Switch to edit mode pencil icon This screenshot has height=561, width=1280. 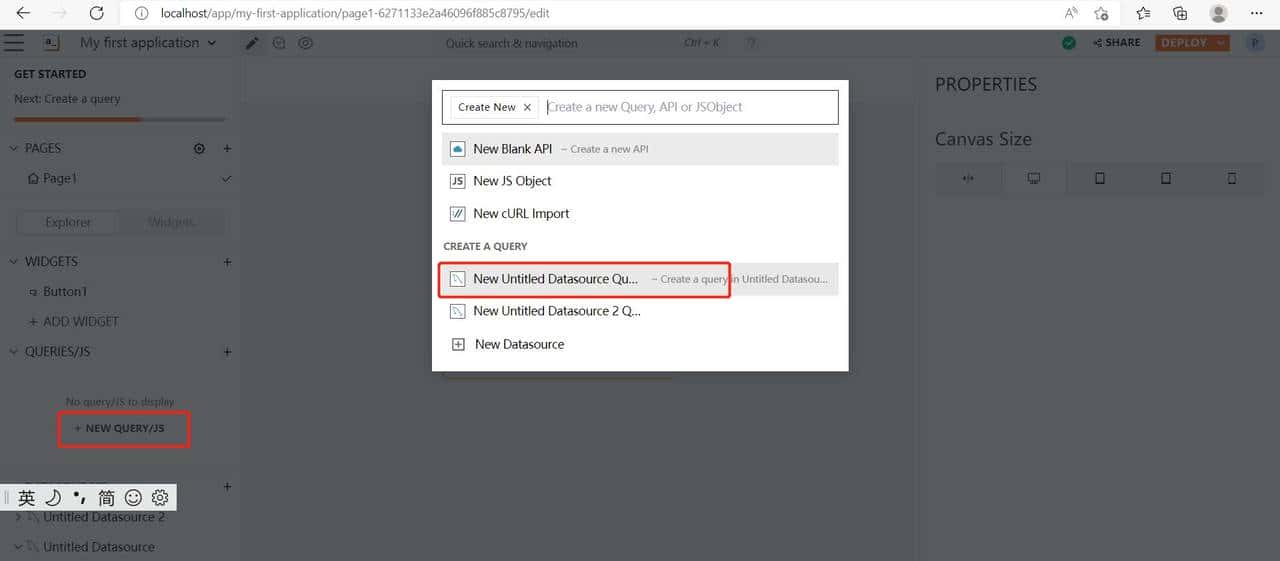click(x=253, y=43)
